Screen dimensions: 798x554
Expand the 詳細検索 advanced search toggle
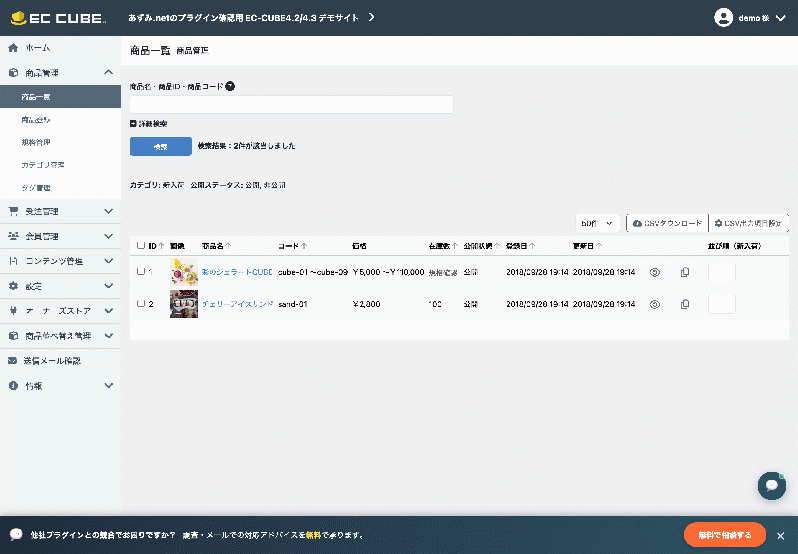(149, 124)
